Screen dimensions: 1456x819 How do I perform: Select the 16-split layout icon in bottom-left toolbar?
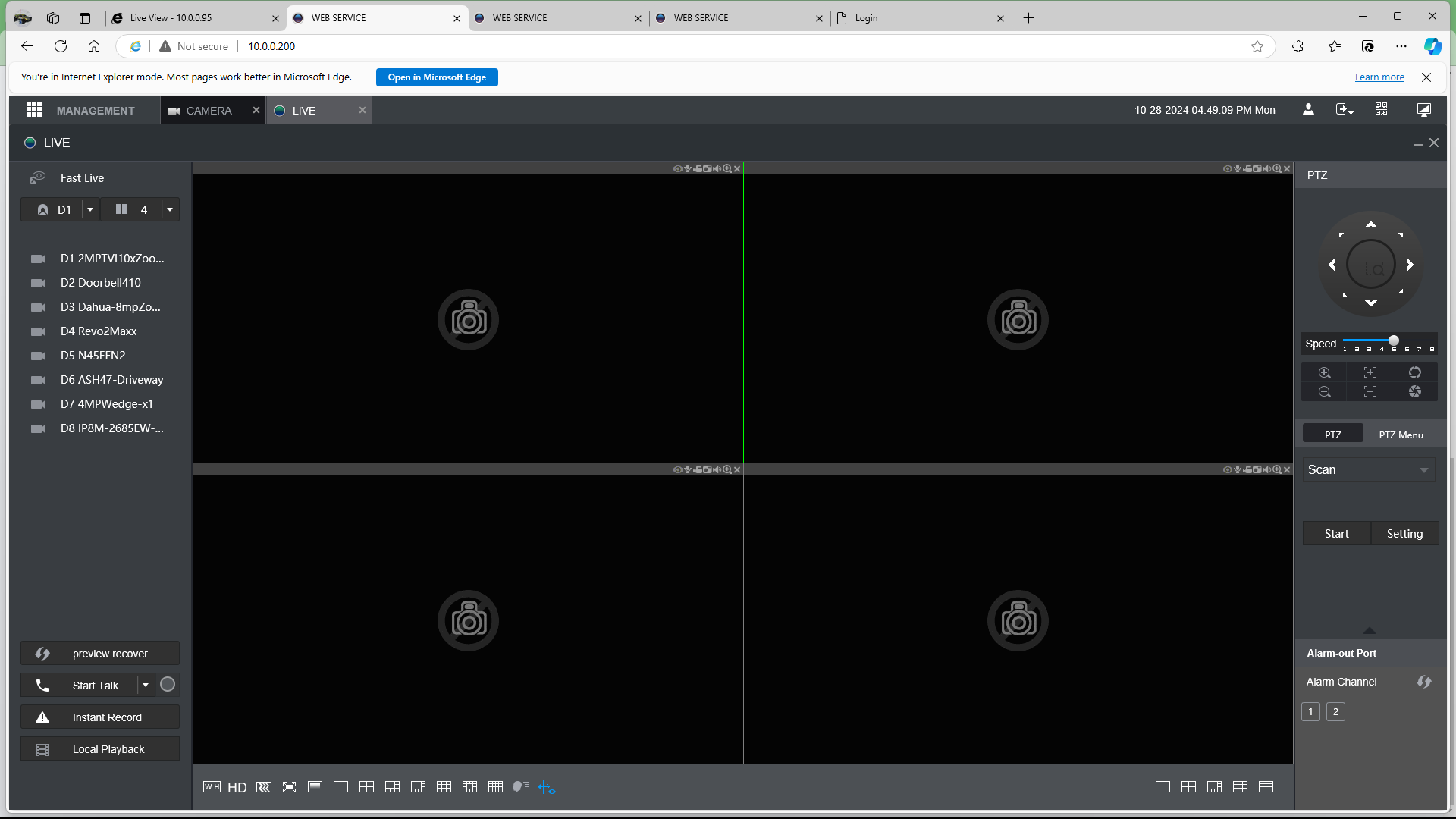495,787
